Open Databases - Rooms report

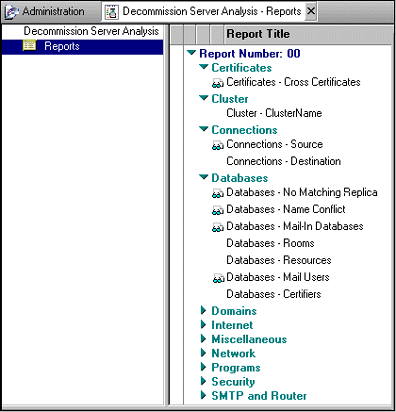pos(270,243)
